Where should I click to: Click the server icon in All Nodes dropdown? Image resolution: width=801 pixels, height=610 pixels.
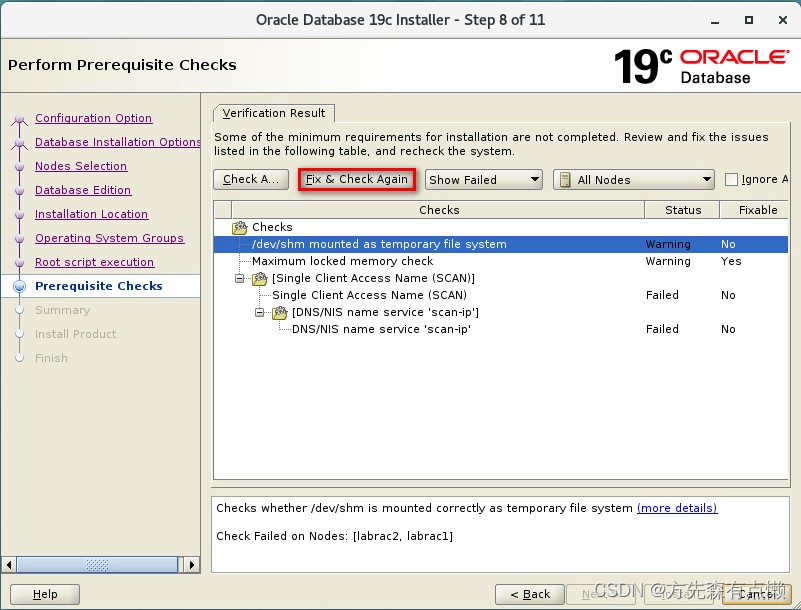[565, 180]
